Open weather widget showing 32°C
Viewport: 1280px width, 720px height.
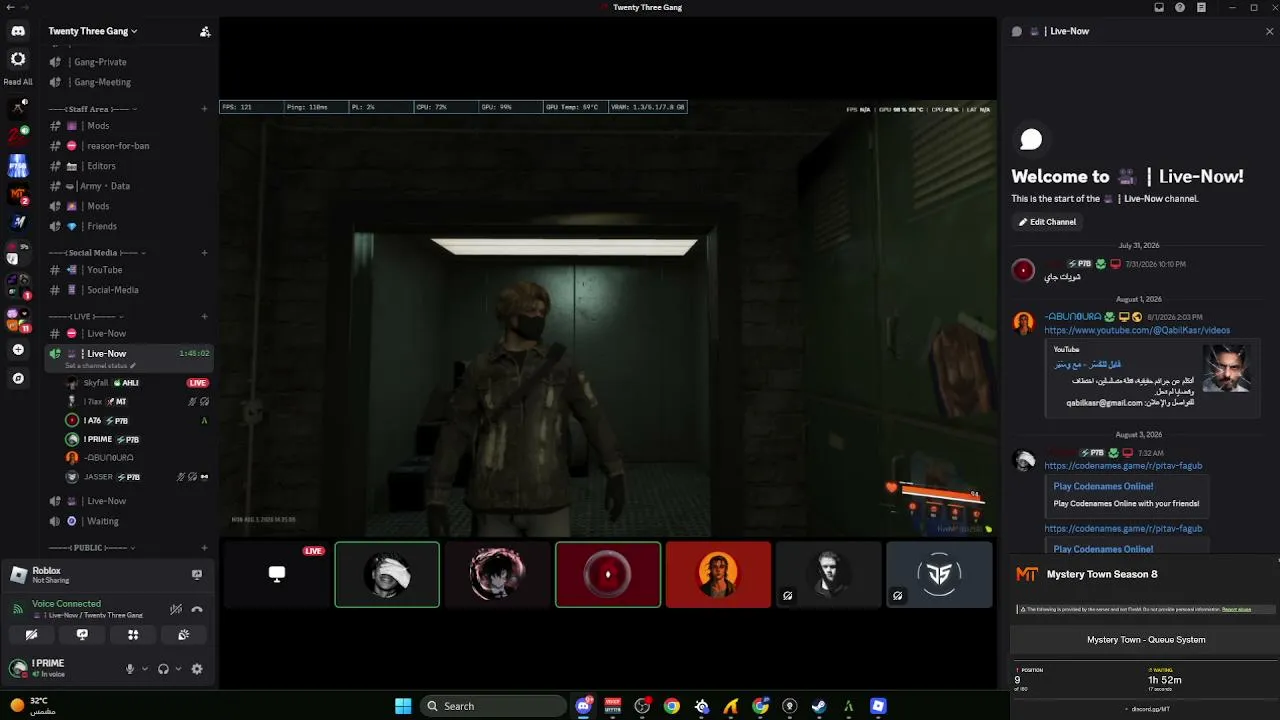tap(32, 706)
